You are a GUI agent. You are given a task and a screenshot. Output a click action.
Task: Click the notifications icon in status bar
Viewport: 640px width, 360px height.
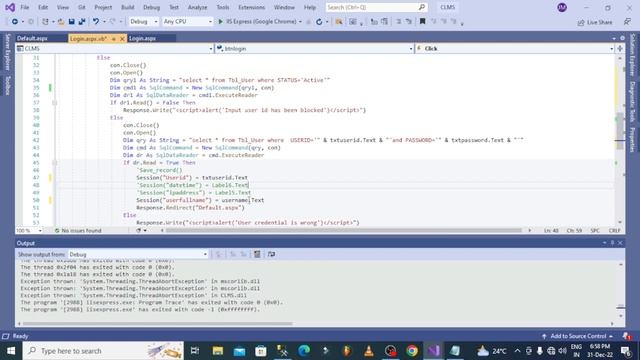click(627, 336)
